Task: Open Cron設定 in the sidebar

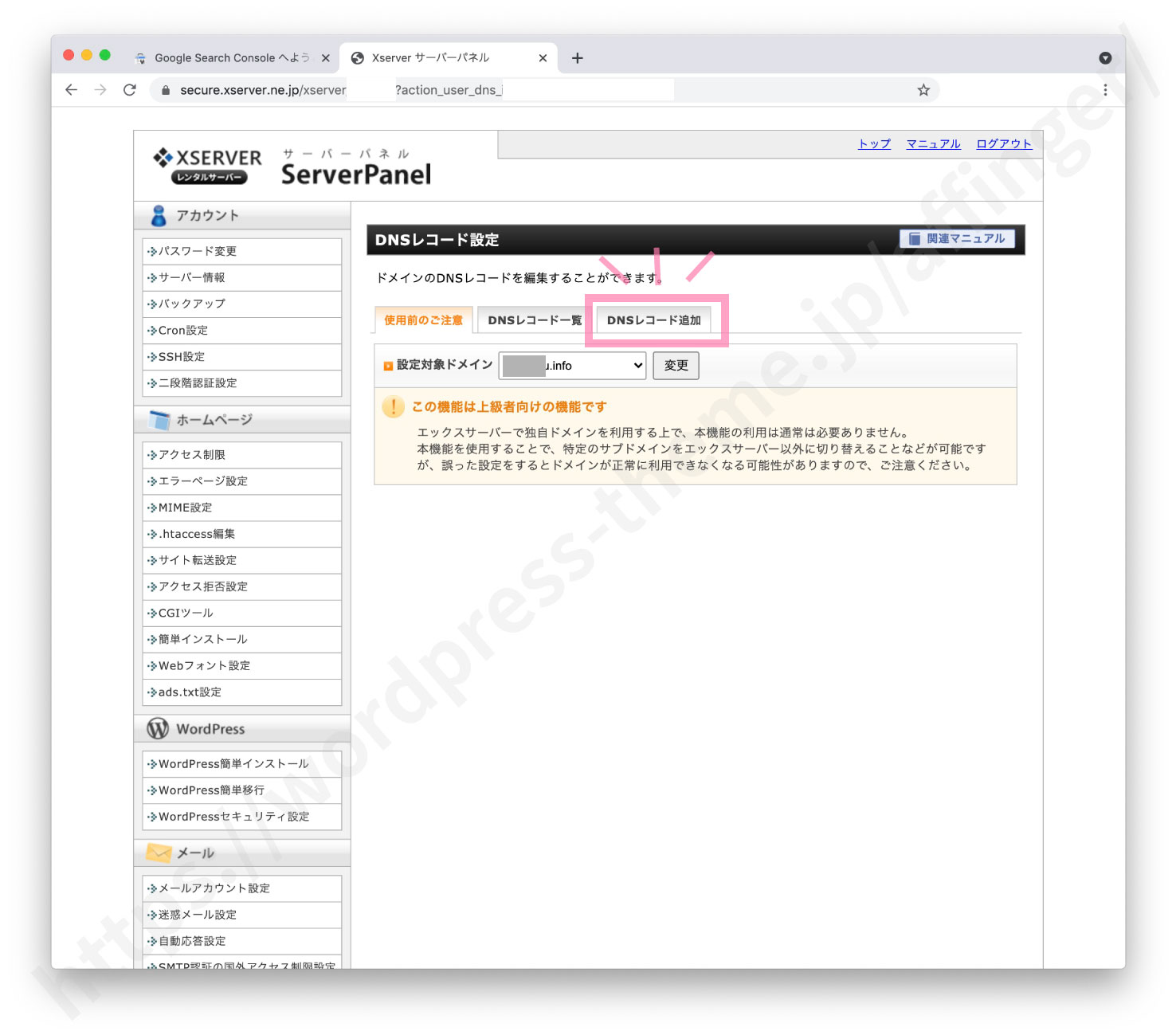Action: tap(242, 330)
